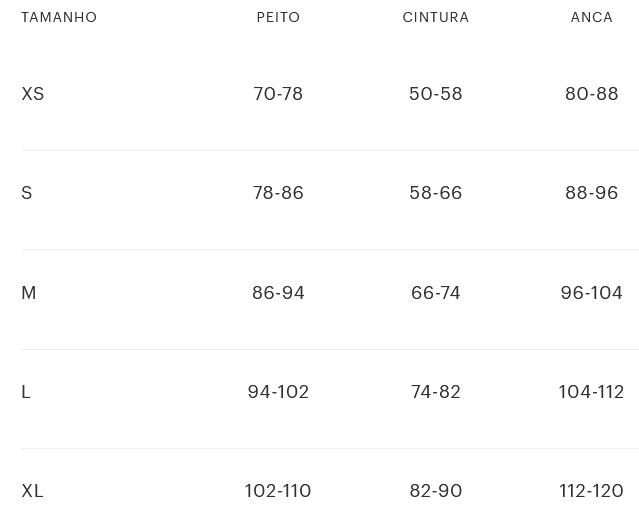The image size is (639, 517).
Task: Select the L size row label
Action: (26, 391)
